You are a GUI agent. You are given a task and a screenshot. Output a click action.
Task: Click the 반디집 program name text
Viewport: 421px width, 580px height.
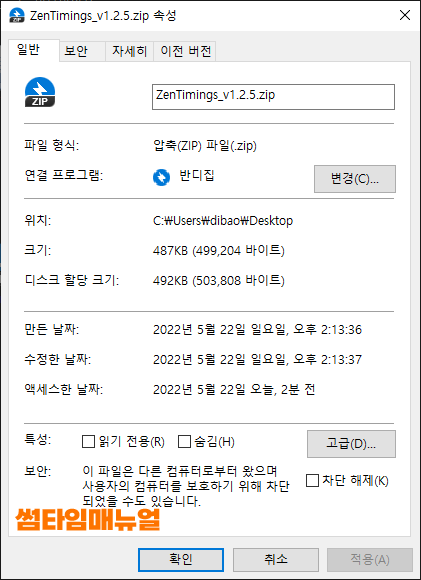tap(196, 175)
